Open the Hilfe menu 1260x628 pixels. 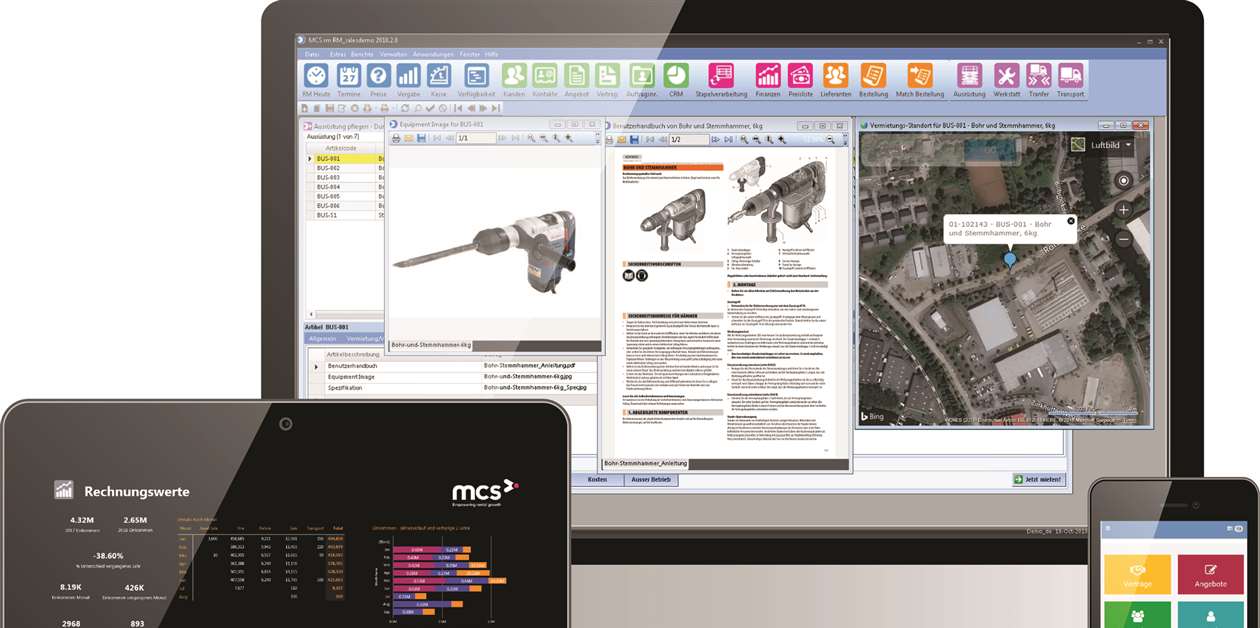(492, 54)
